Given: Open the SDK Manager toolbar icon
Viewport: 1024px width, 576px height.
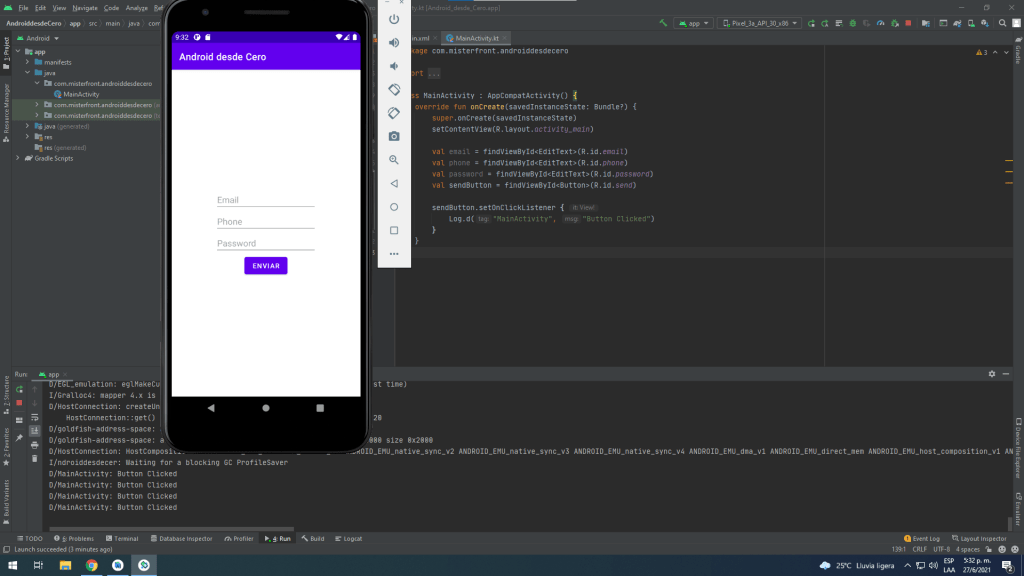Looking at the screenshot, I should point(985,23).
